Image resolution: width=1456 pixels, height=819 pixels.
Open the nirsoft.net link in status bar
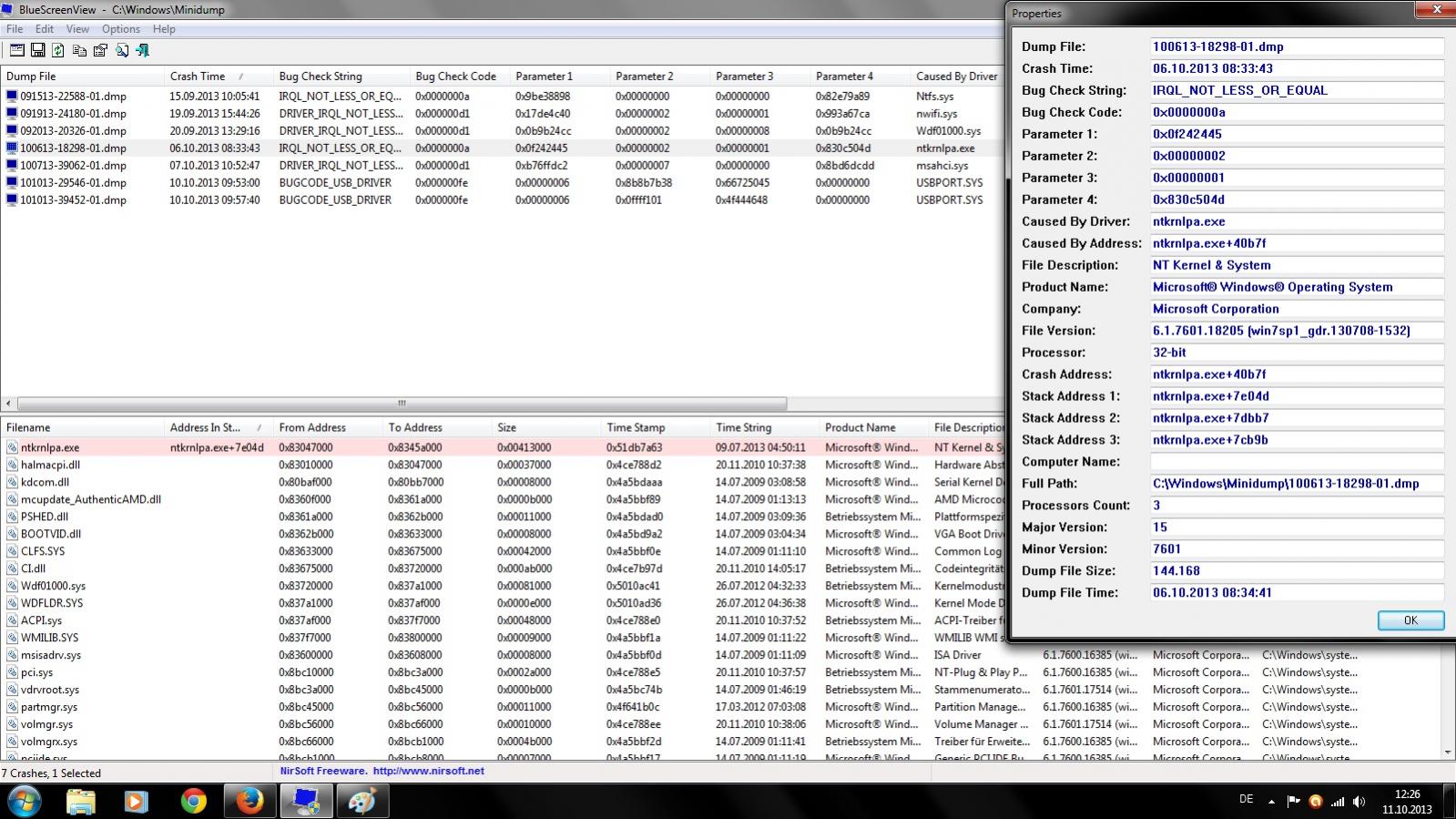pyautogui.click(x=429, y=771)
